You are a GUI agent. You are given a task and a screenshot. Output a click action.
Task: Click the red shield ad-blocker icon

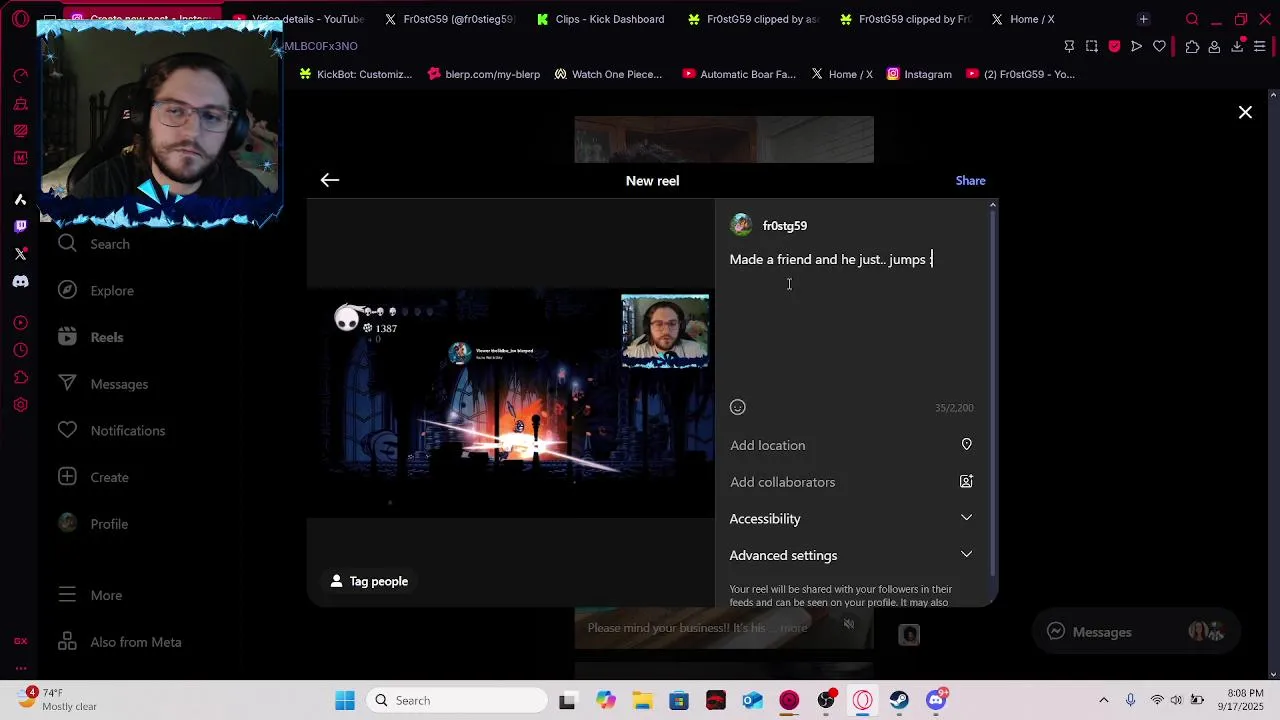coord(1114,46)
